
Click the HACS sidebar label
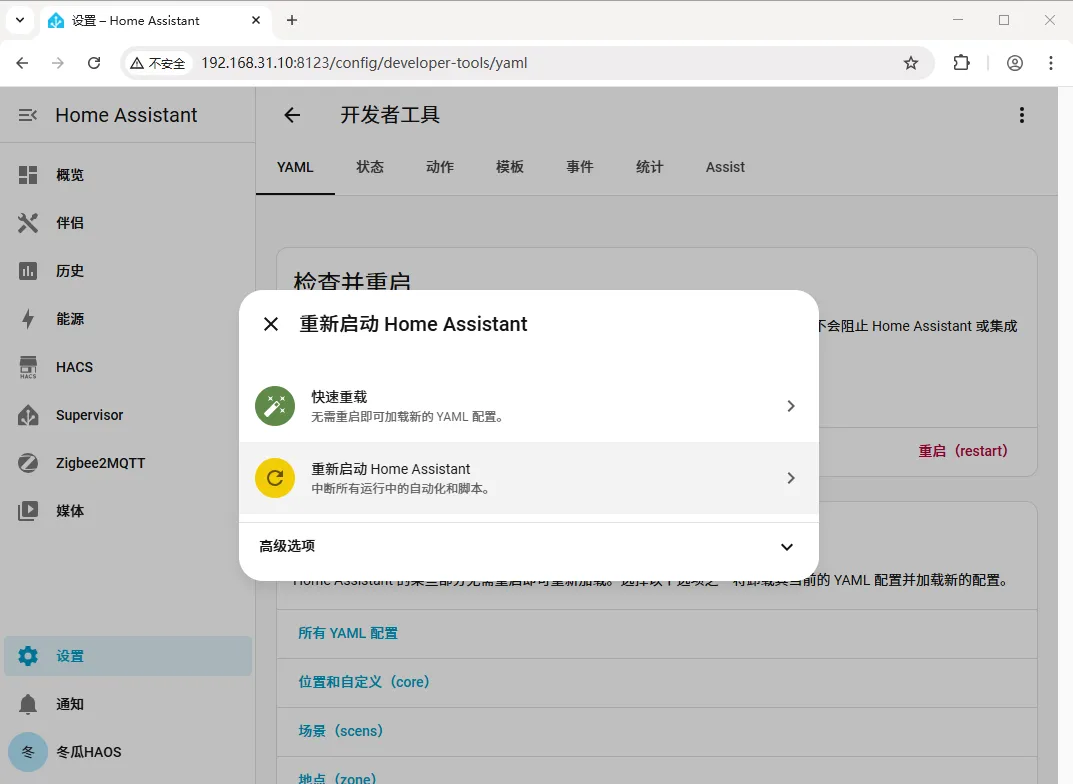point(75,367)
